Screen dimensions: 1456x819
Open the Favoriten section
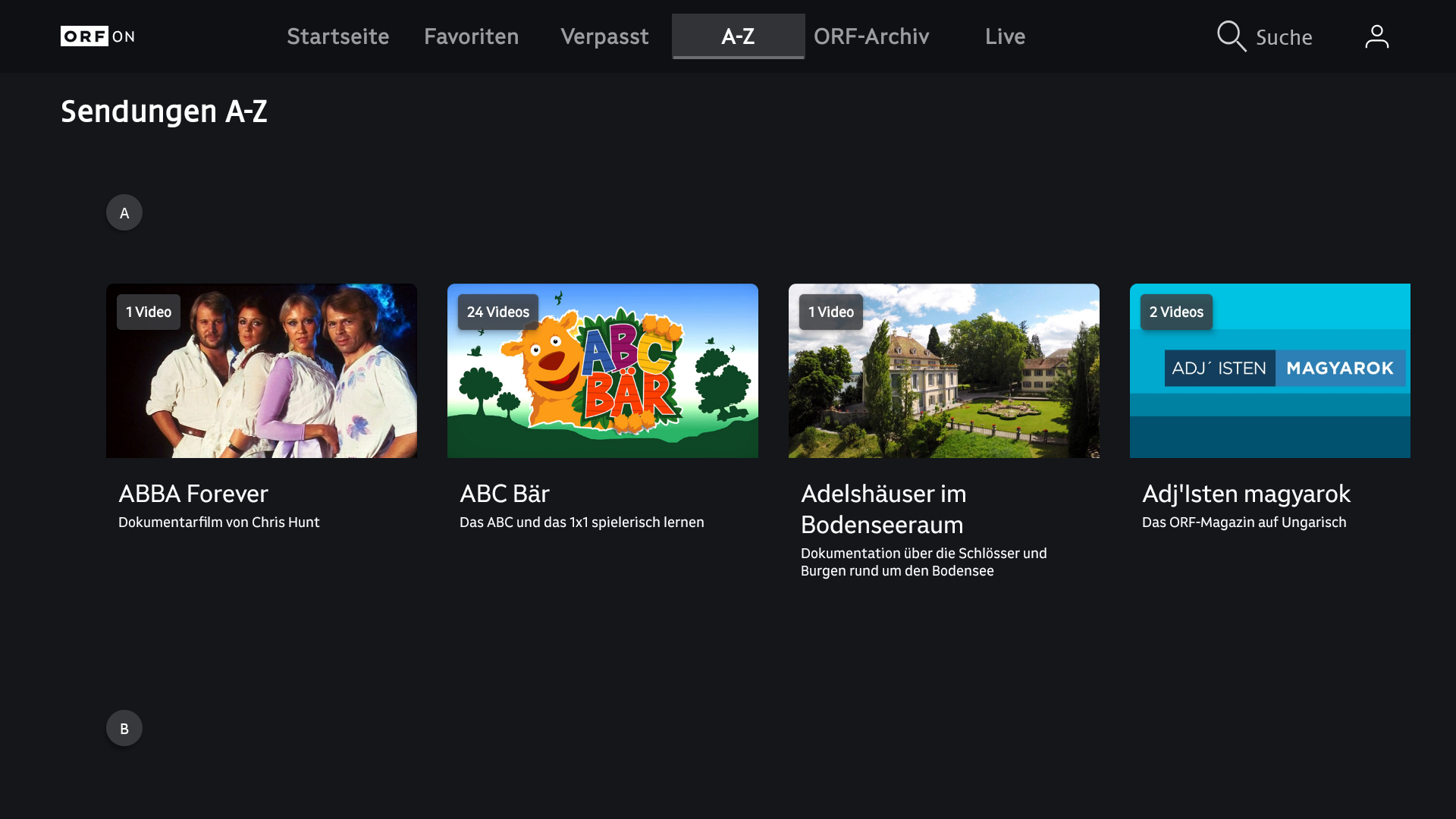coord(471,36)
